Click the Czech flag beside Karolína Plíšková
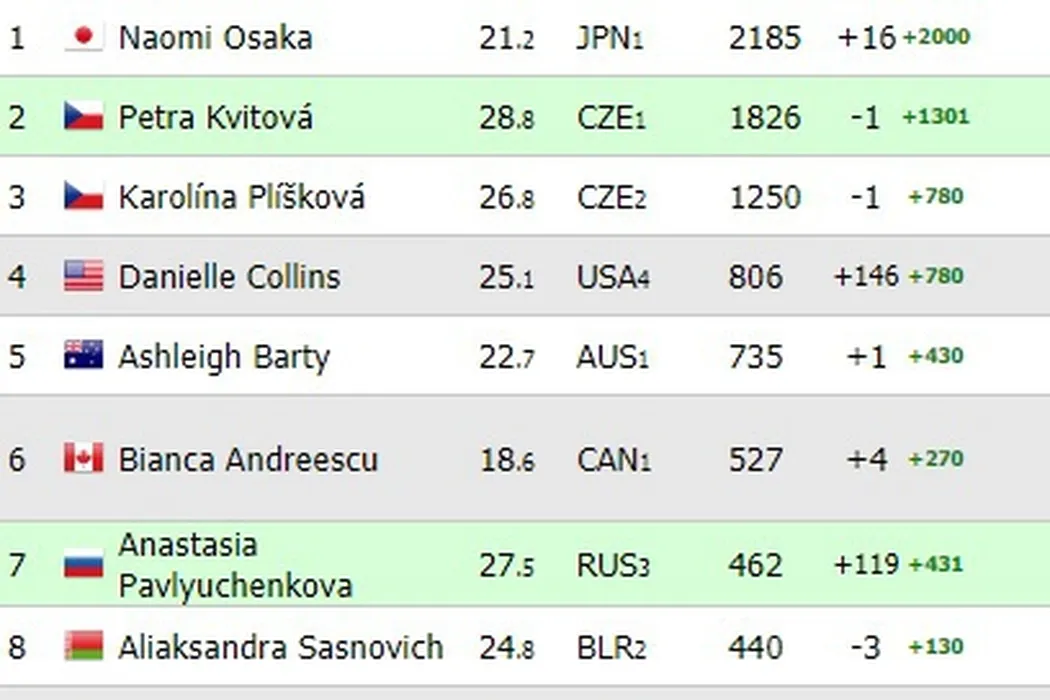This screenshot has height=700, width=1050. coord(84,196)
